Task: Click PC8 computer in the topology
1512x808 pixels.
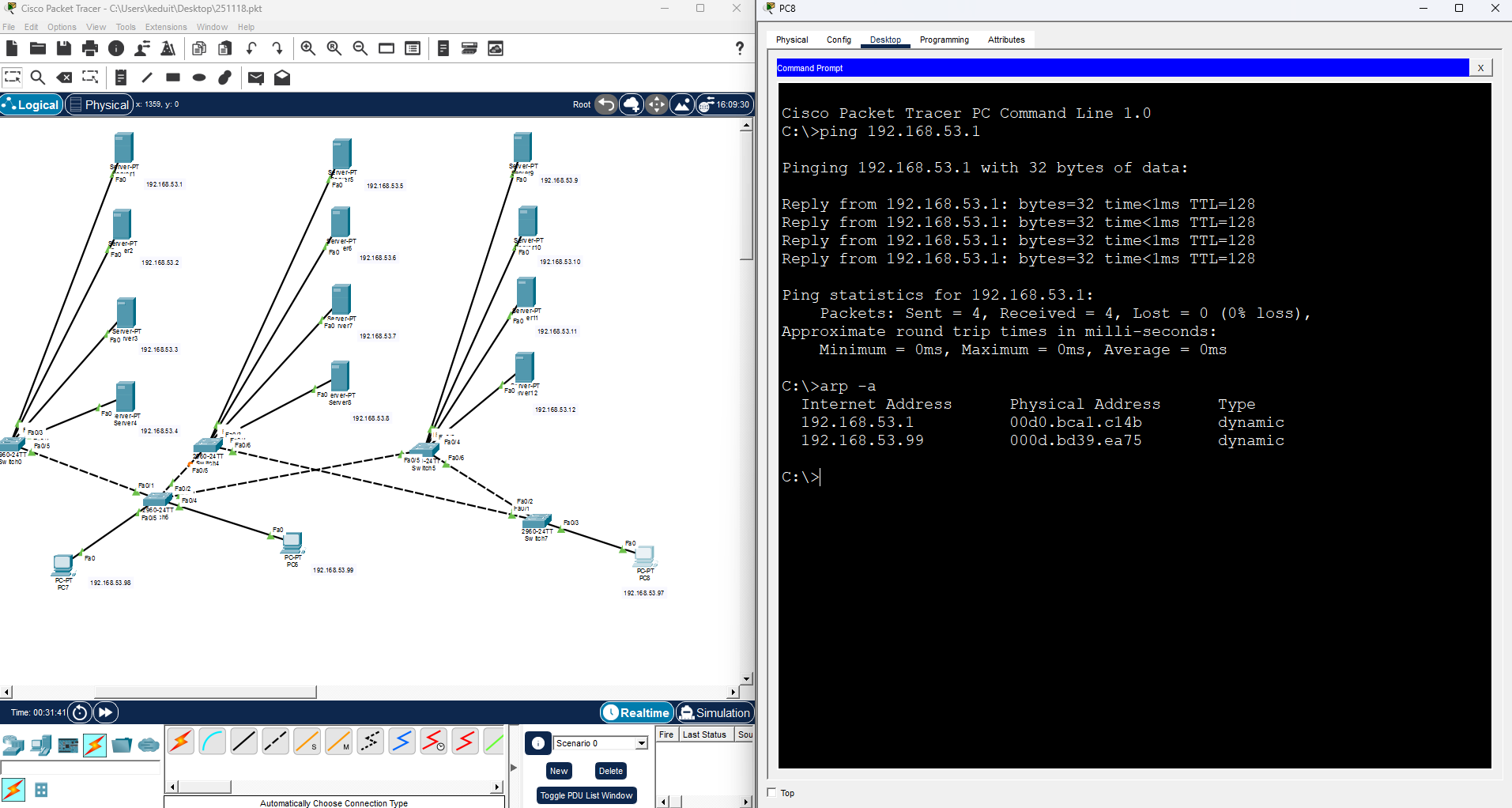Action: 645,557
